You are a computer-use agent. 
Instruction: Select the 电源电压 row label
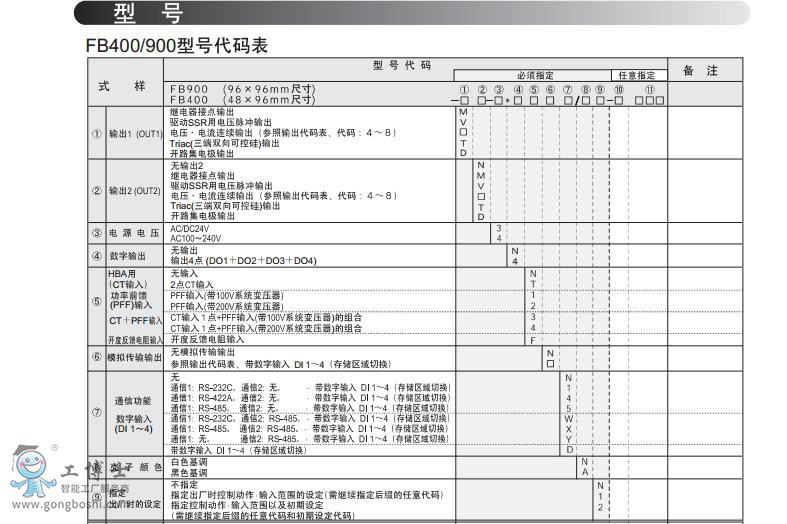point(134,233)
